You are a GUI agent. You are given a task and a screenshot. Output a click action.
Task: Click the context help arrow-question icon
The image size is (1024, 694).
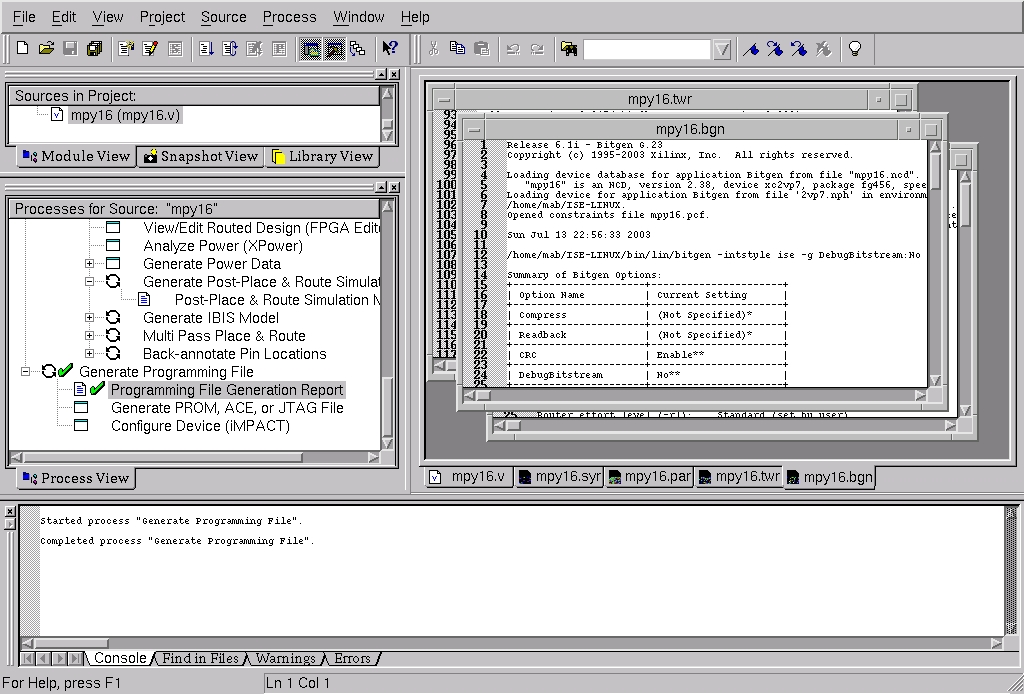(x=390, y=48)
